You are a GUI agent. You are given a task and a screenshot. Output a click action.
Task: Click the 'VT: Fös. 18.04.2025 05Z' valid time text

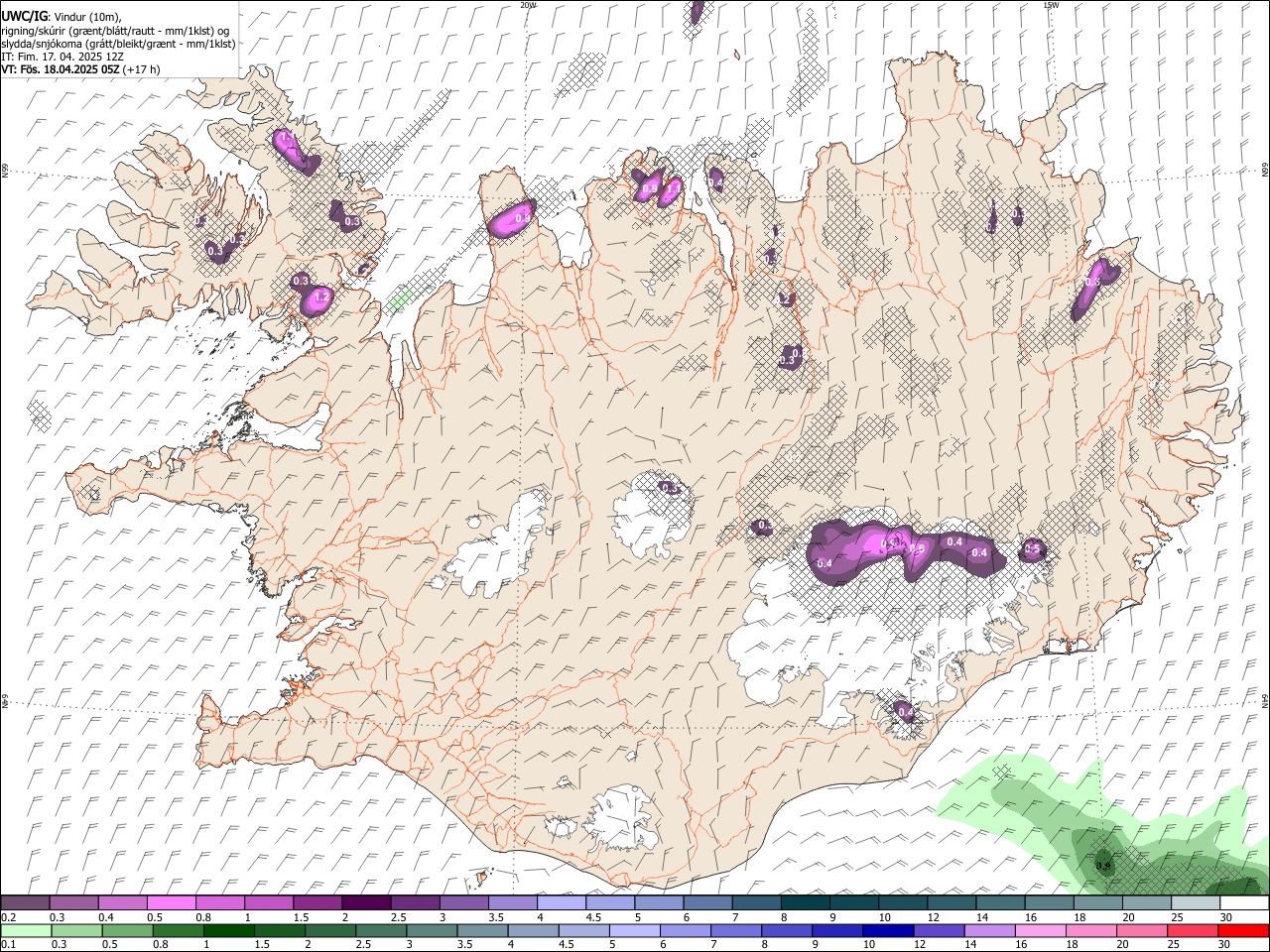point(61,69)
